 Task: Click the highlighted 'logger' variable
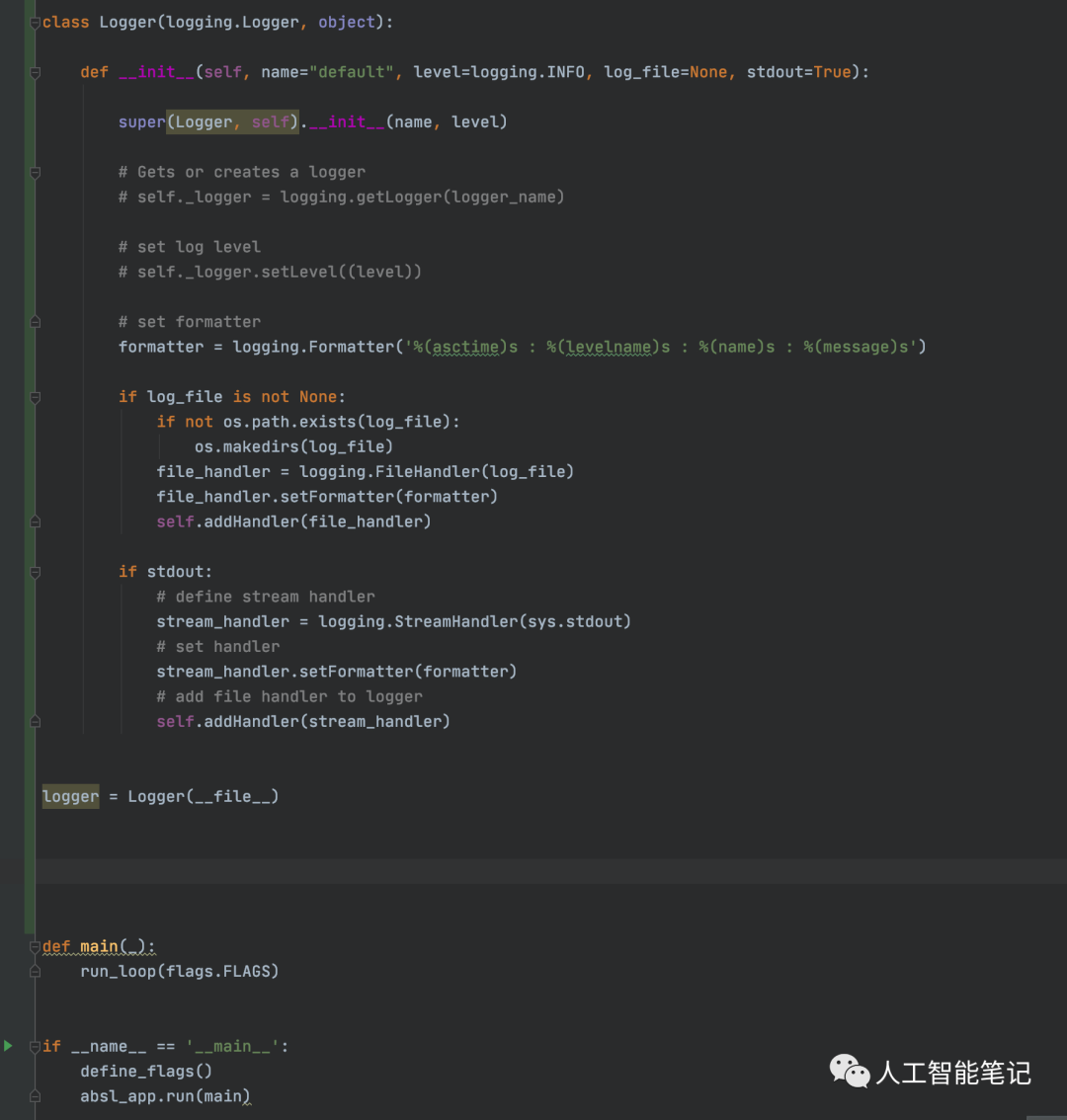pyautogui.click(x=70, y=796)
